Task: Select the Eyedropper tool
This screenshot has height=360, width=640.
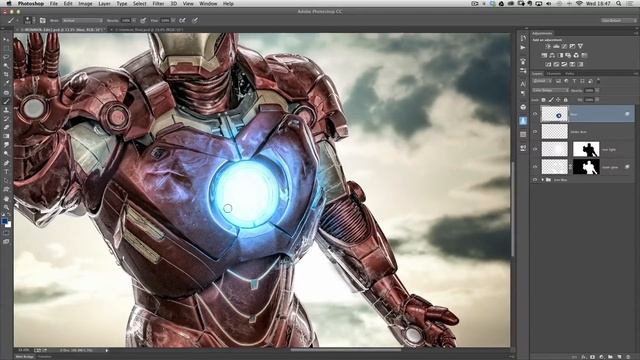Action: tap(6, 83)
